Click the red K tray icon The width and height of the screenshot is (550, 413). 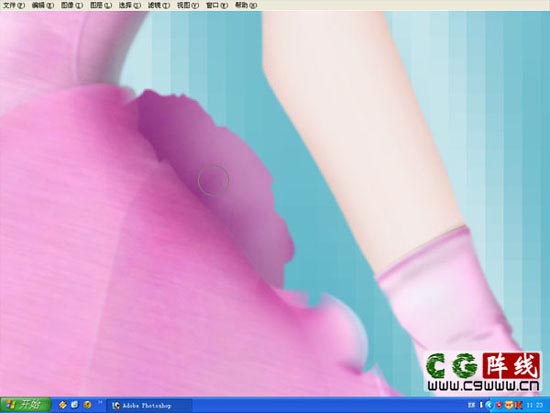coord(518,405)
